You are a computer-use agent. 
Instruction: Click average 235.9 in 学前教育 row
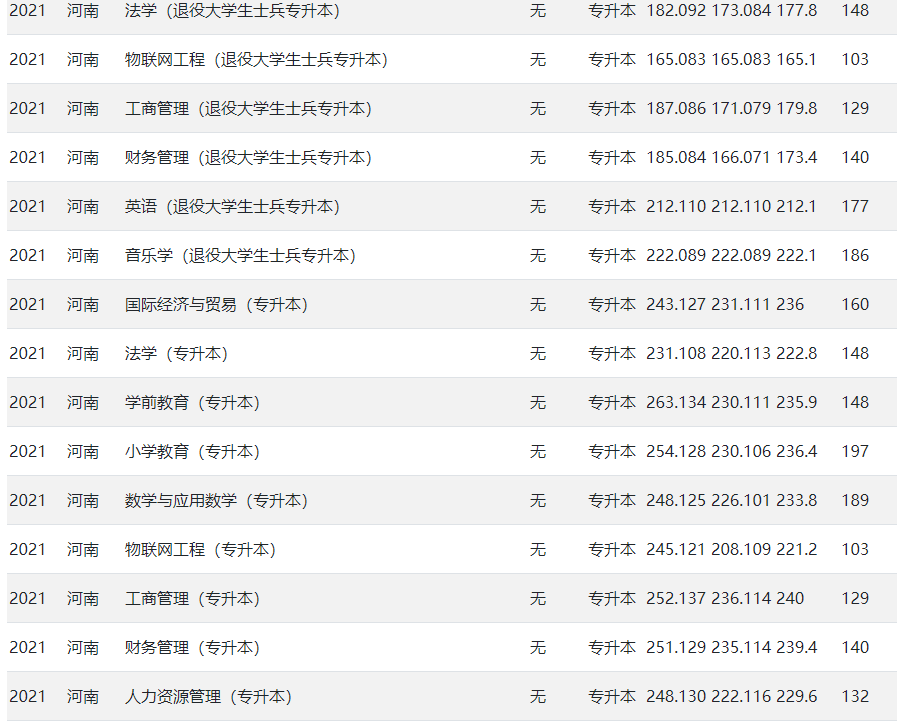[x=796, y=402]
